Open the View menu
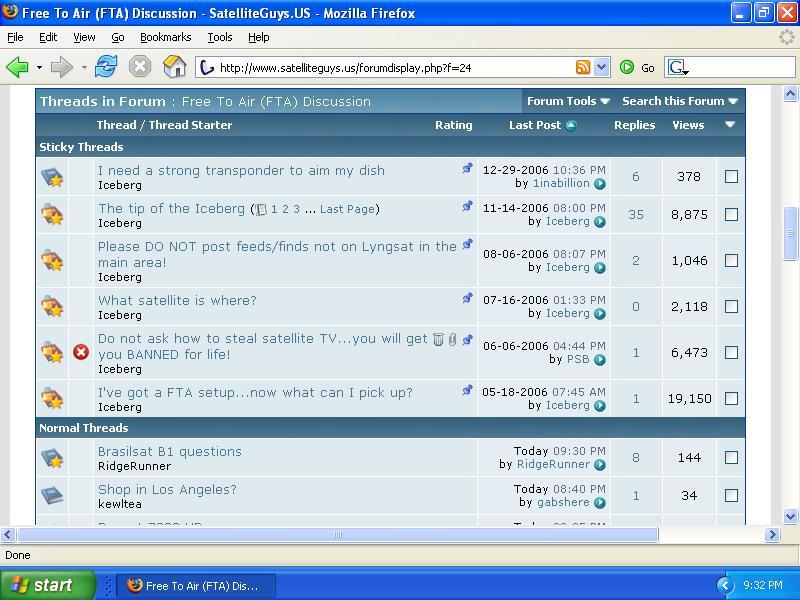The height and width of the screenshot is (600, 800). pos(84,37)
